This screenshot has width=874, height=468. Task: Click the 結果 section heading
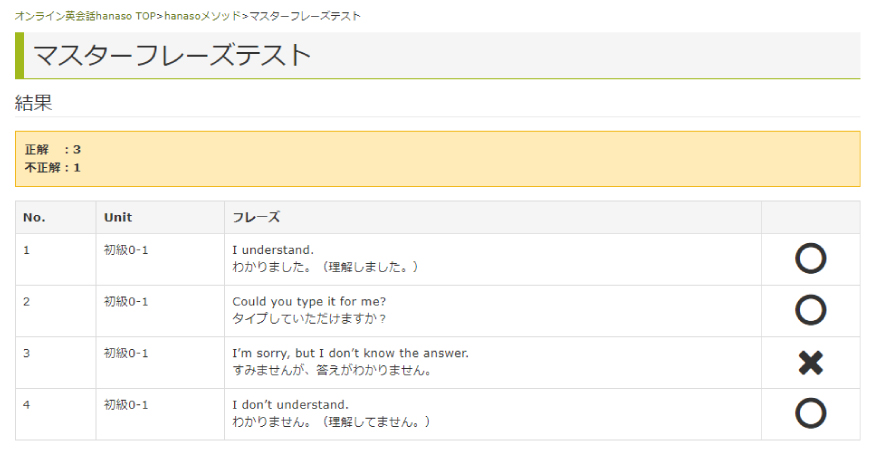coord(33,103)
